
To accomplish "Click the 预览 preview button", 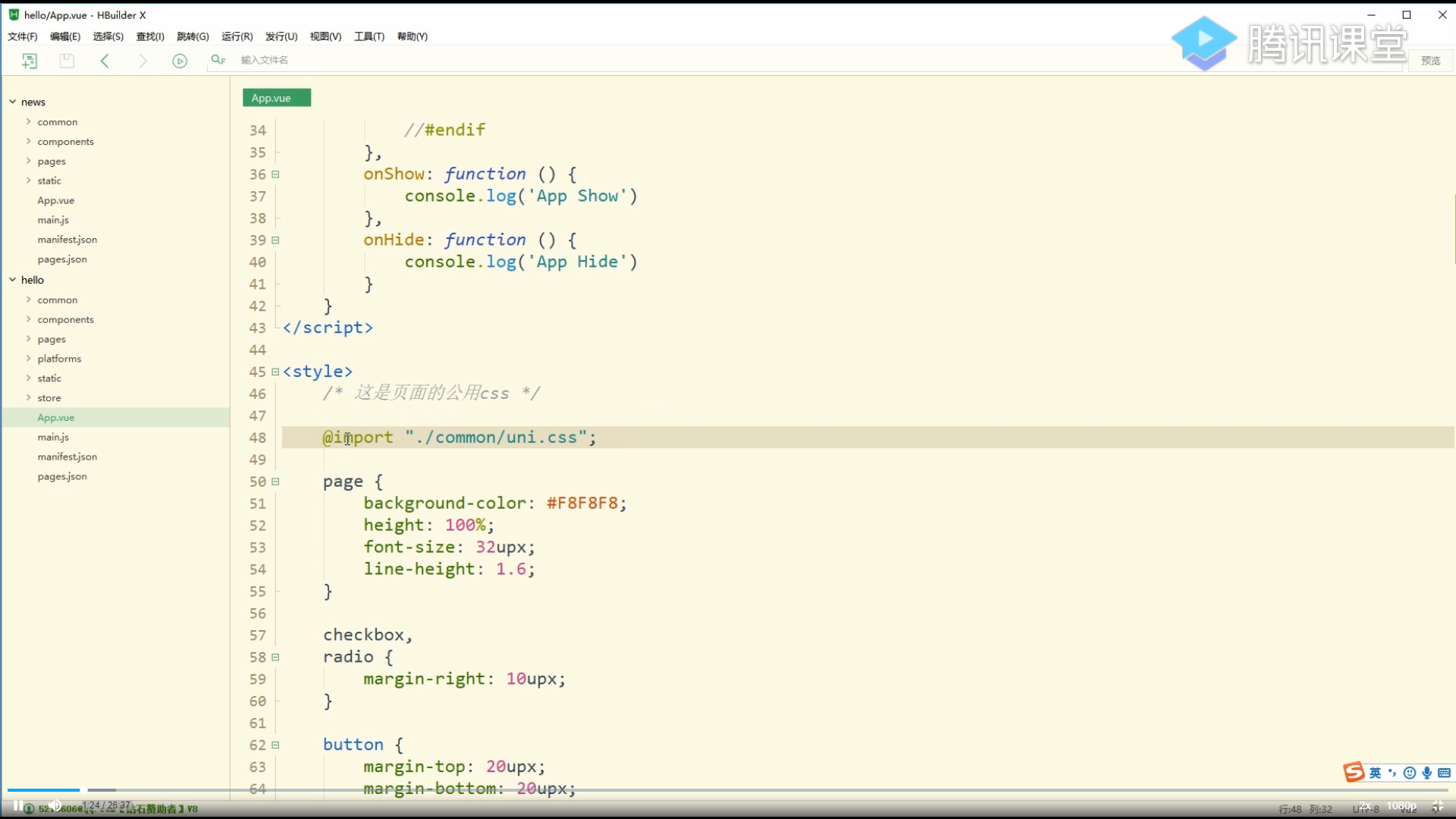I will (1430, 61).
